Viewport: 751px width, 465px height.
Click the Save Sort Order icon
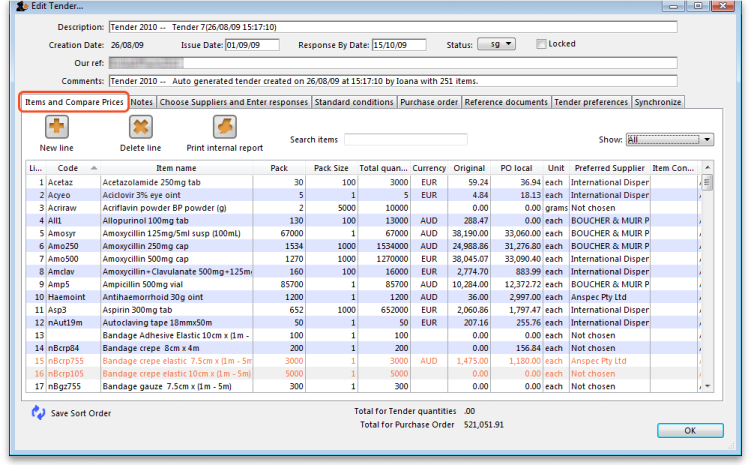39,412
